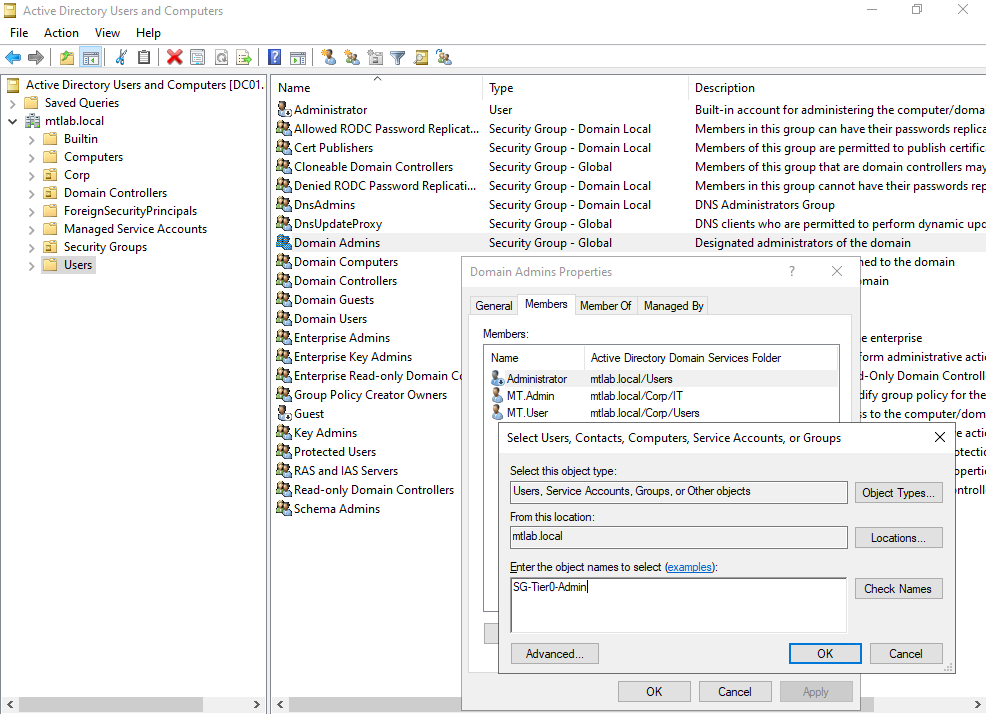Viewport: 986px width, 714px height.
Task: Switch to the Managed By tab
Action: tap(673, 306)
